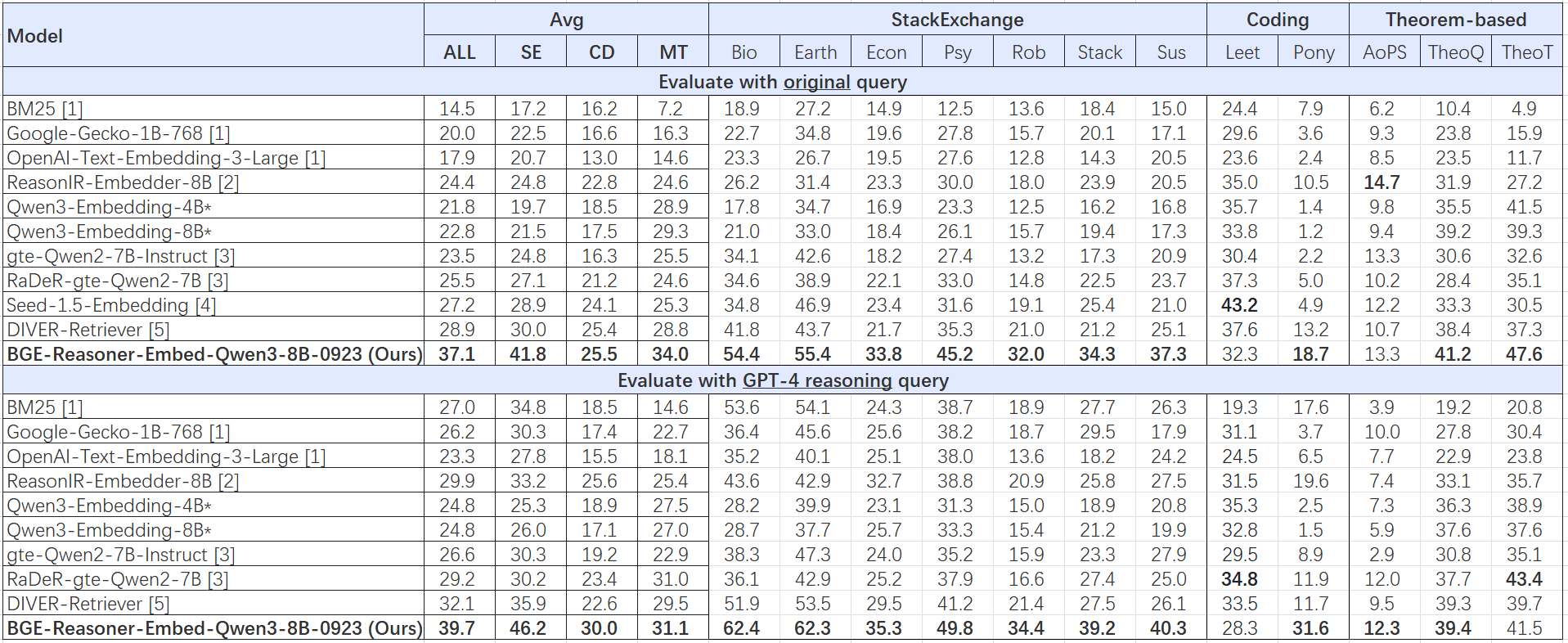Image resolution: width=1568 pixels, height=643 pixels.
Task: Click the TheoT column header
Action: tap(1526, 52)
